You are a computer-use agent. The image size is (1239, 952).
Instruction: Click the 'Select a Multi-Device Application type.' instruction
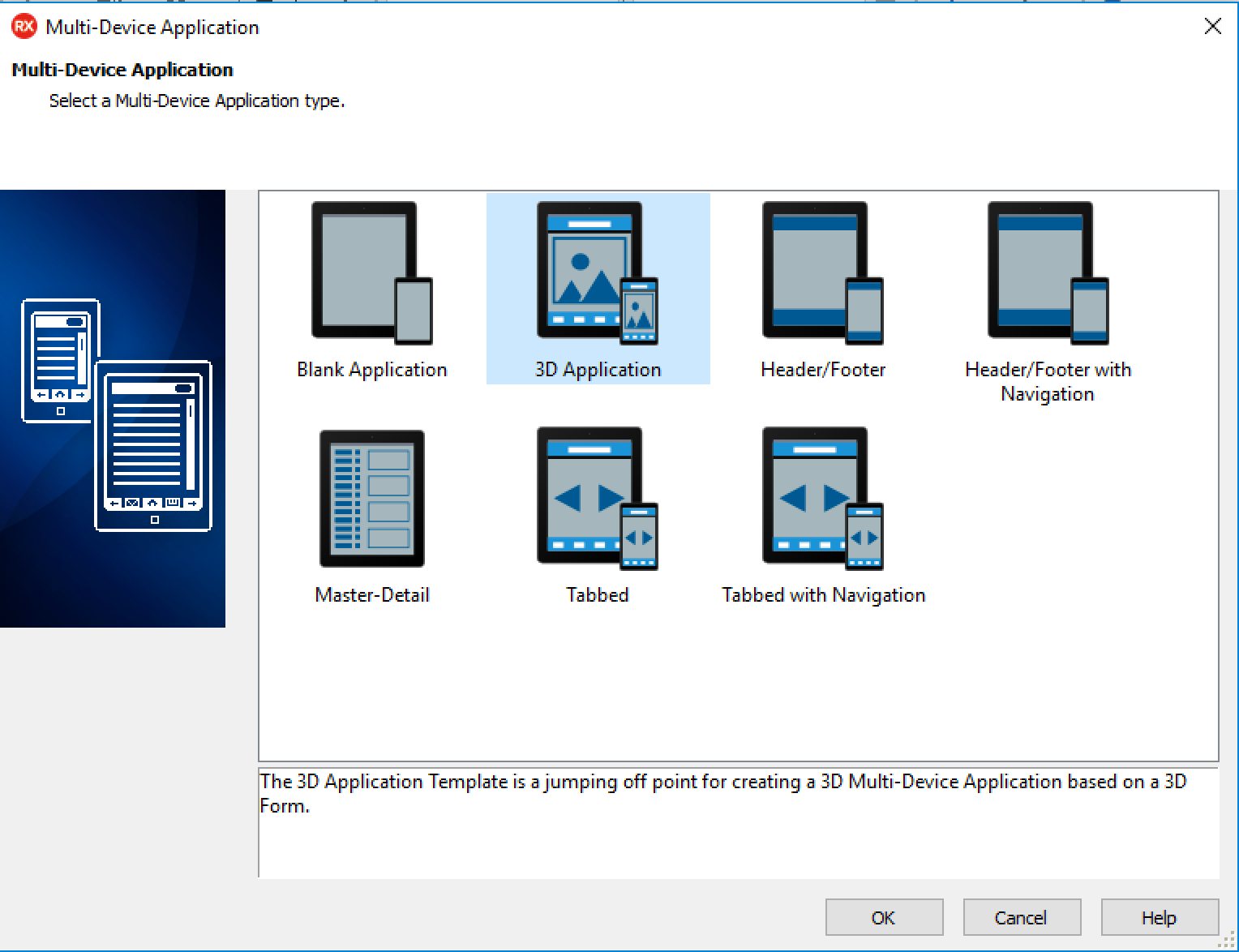[x=197, y=101]
